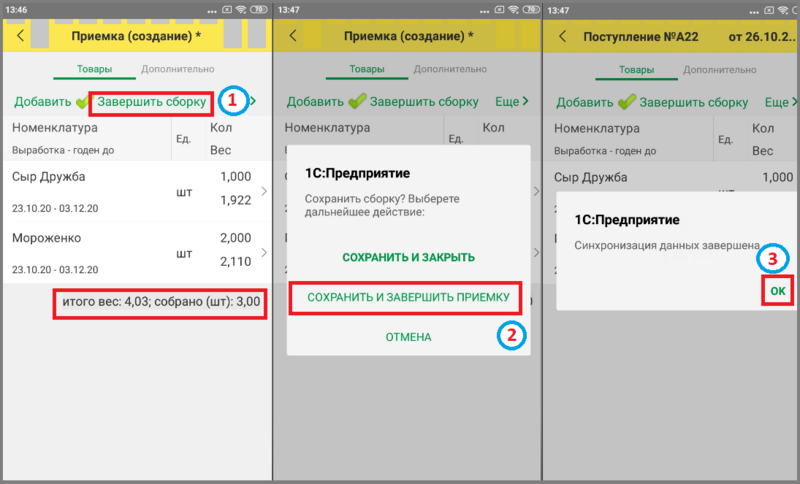Switch to Дополнительно tab in middle screen

(x=450, y=69)
